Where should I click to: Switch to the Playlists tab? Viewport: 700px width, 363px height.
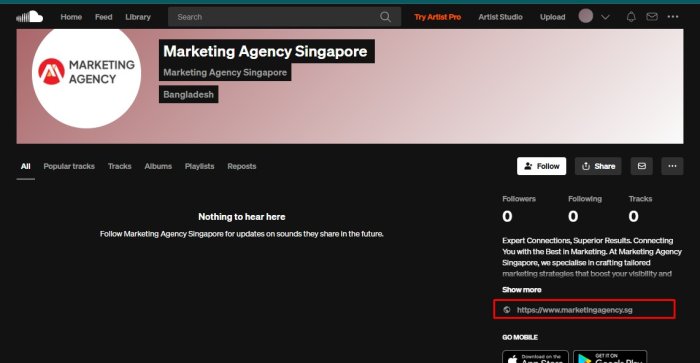pyautogui.click(x=200, y=166)
